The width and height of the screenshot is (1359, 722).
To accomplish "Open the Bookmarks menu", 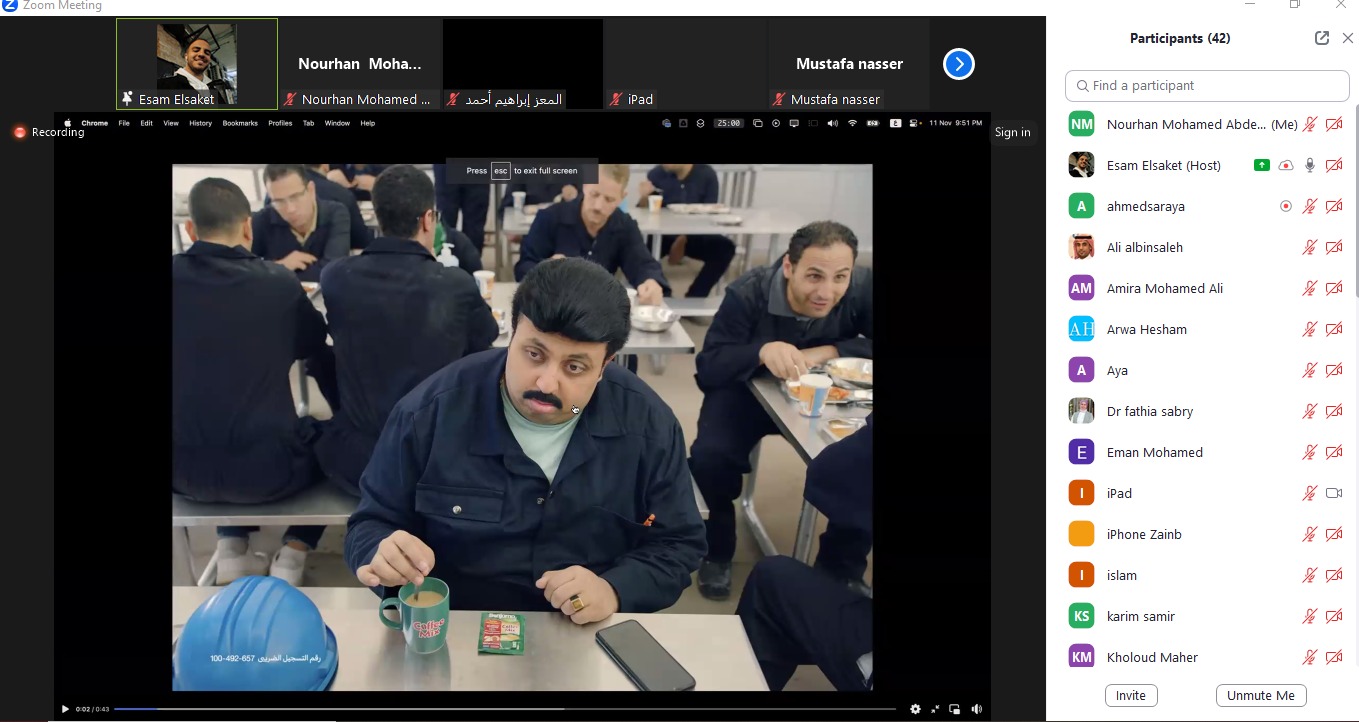I will [x=240, y=123].
